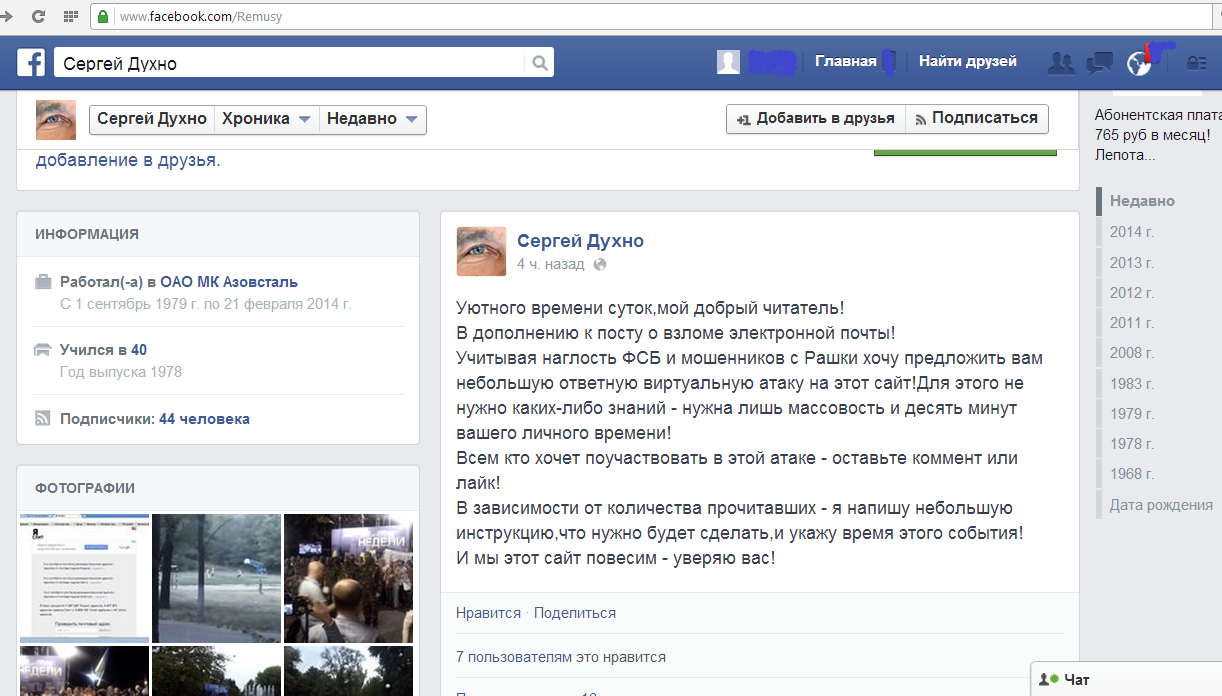Open the messages icon in header
This screenshot has height=696, width=1222.
click(1100, 63)
